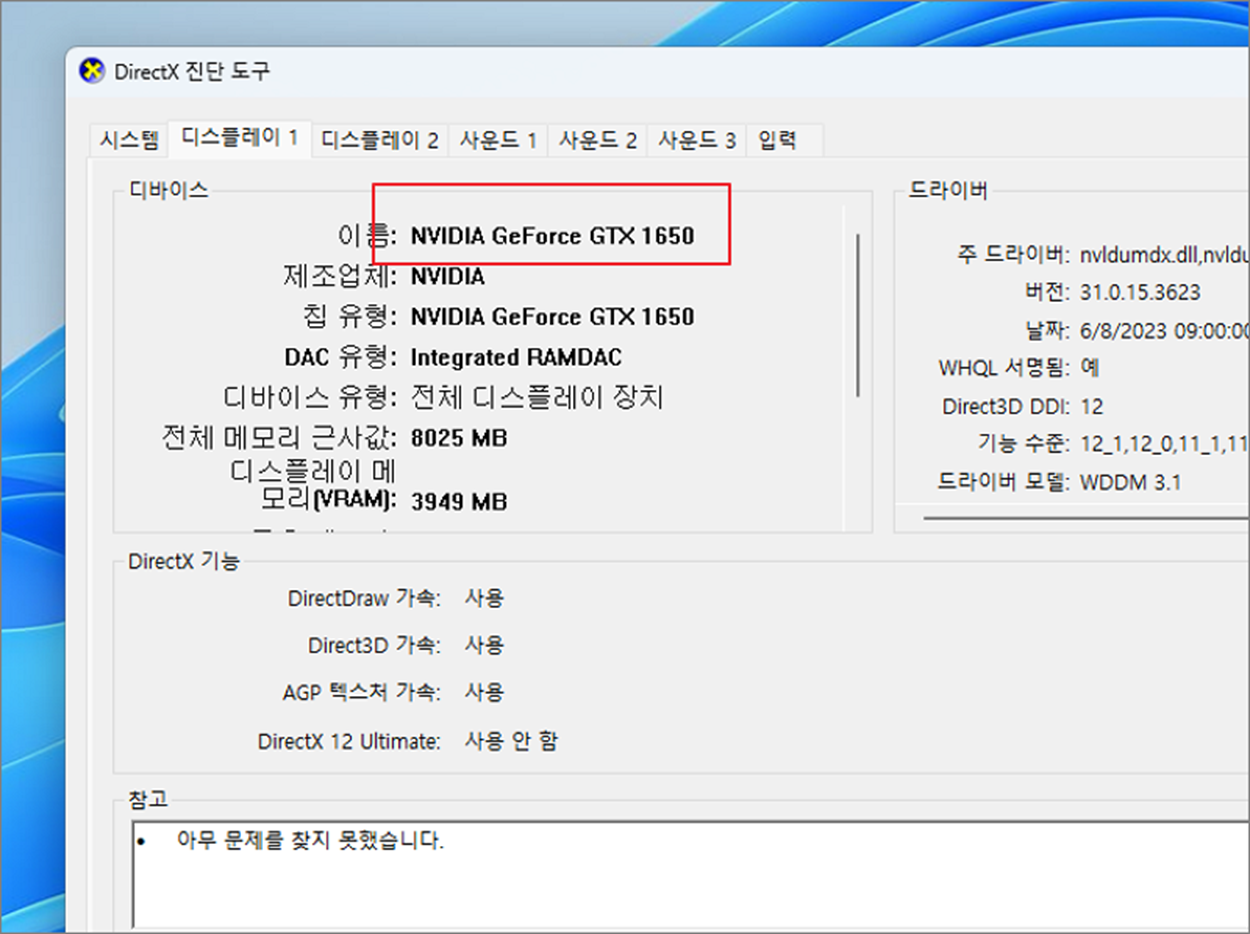Click the 드라이버 모델 label
The image size is (1250, 934).
(x=1004, y=483)
